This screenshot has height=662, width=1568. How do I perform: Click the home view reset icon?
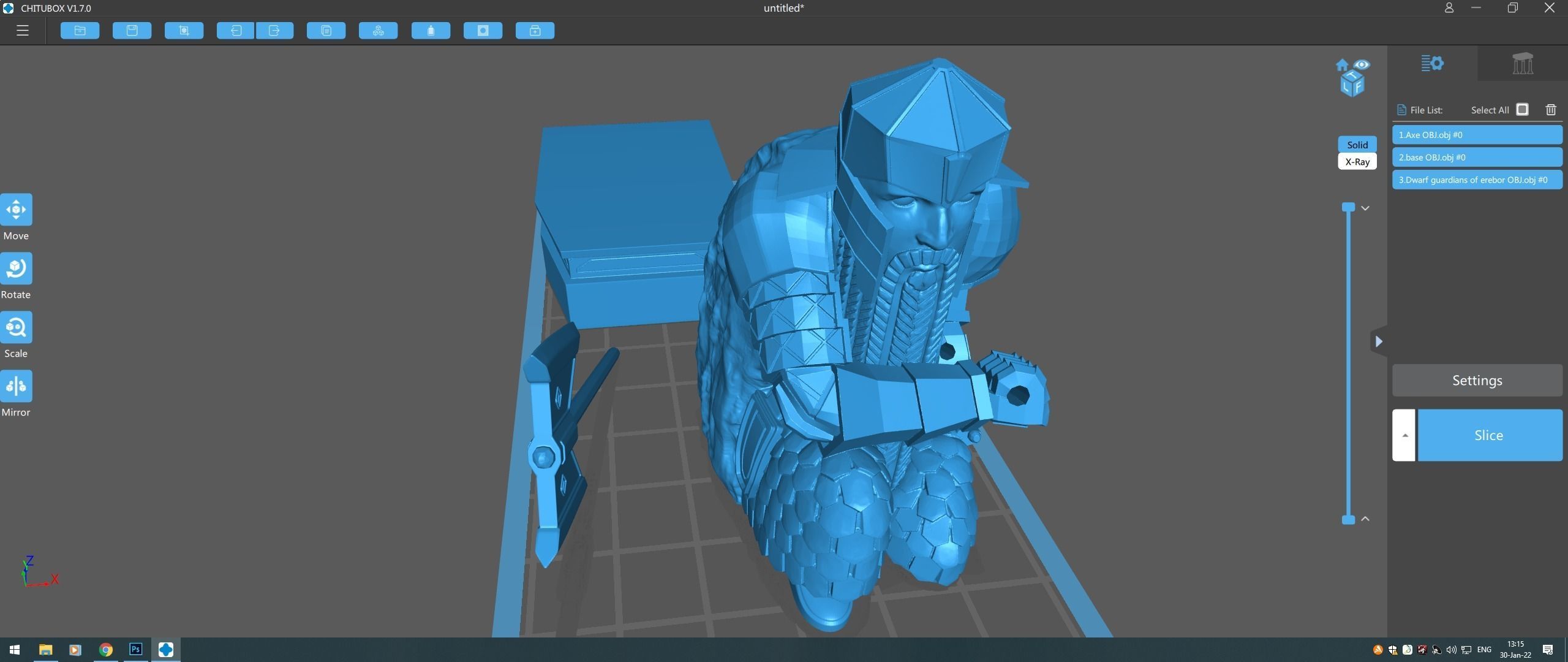tap(1342, 66)
